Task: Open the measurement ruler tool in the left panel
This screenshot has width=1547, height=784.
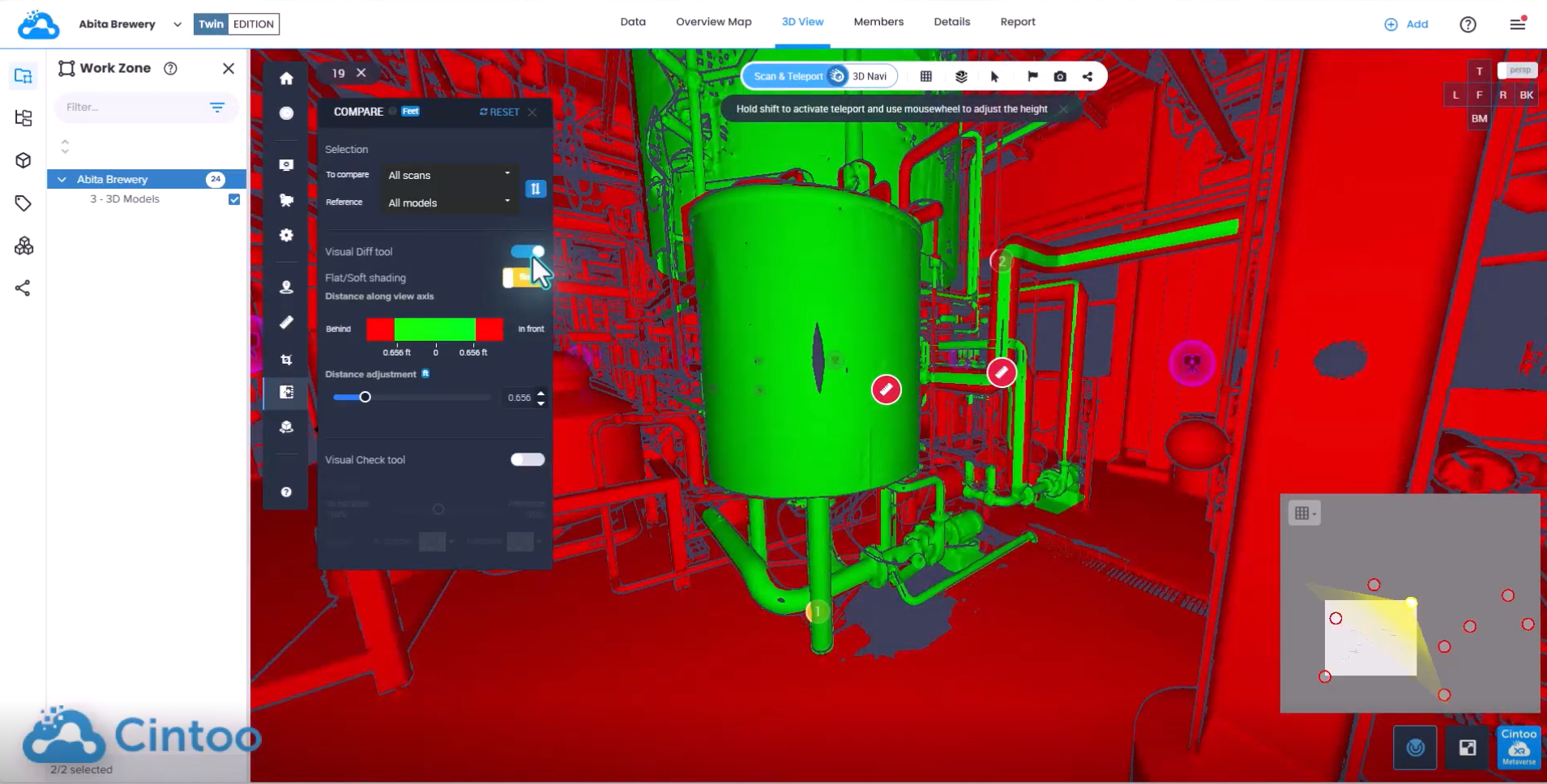Action: pos(286,322)
